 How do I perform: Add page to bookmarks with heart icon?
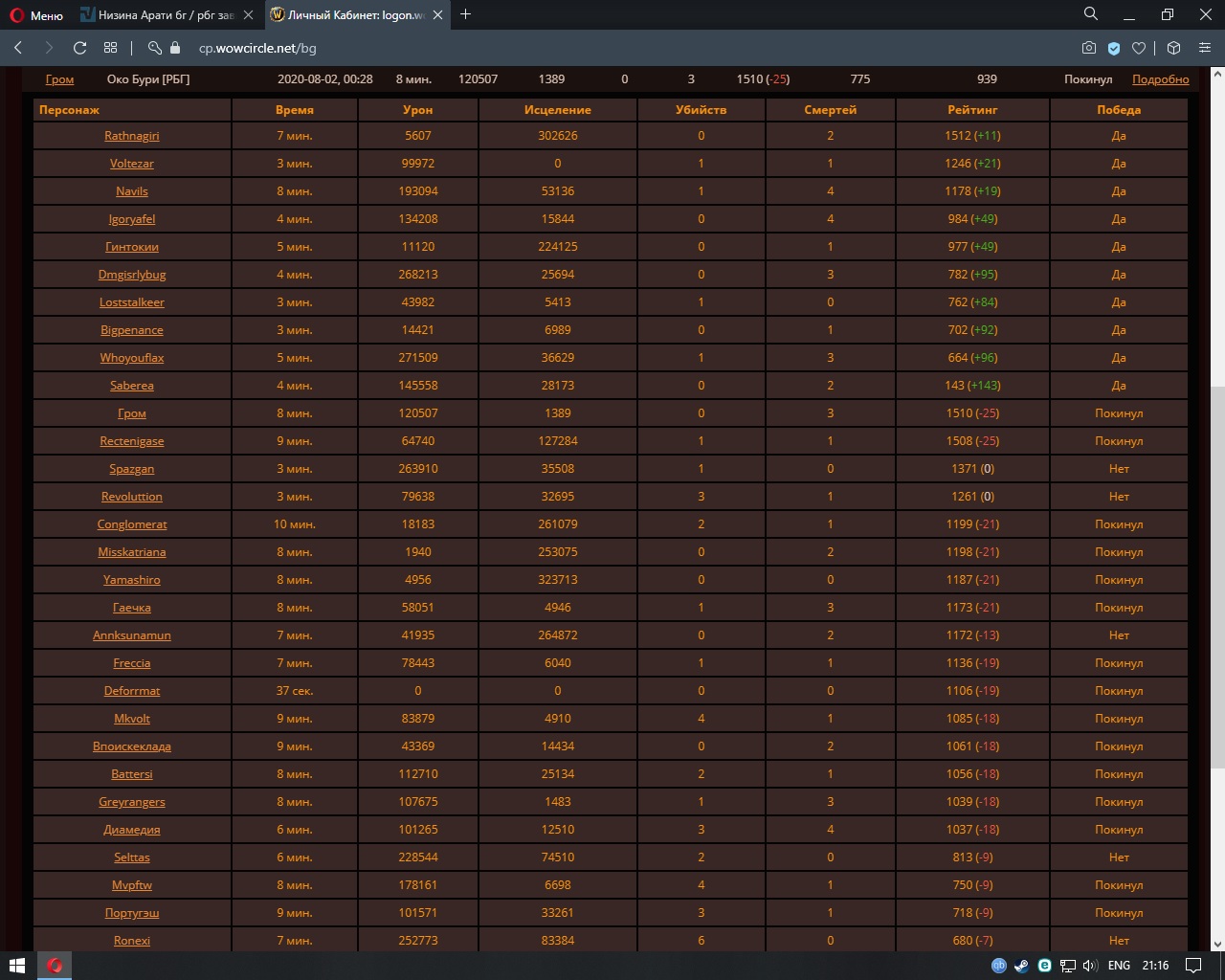click(x=1139, y=48)
